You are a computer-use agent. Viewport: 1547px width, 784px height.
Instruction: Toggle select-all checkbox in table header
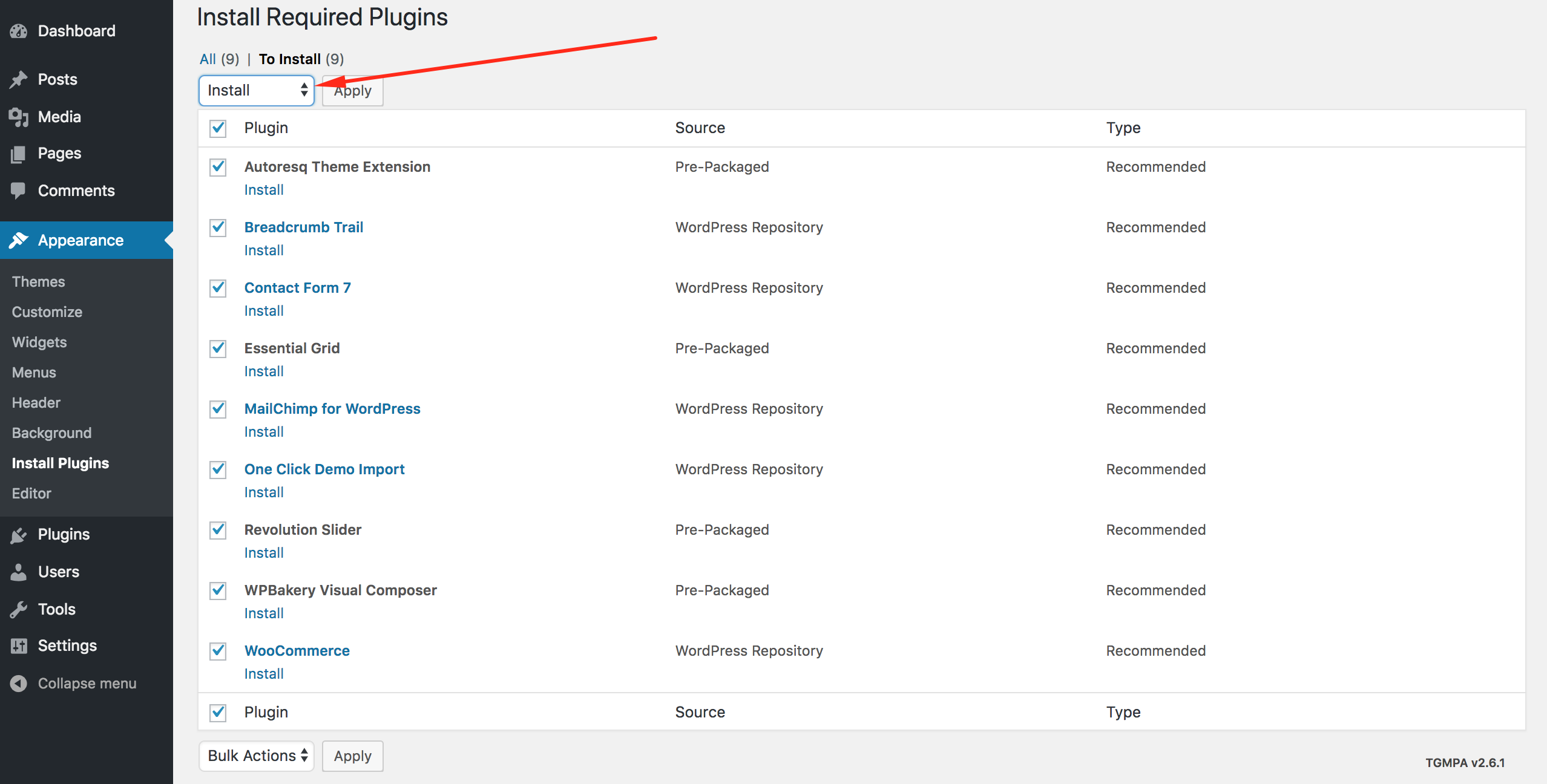click(x=218, y=128)
